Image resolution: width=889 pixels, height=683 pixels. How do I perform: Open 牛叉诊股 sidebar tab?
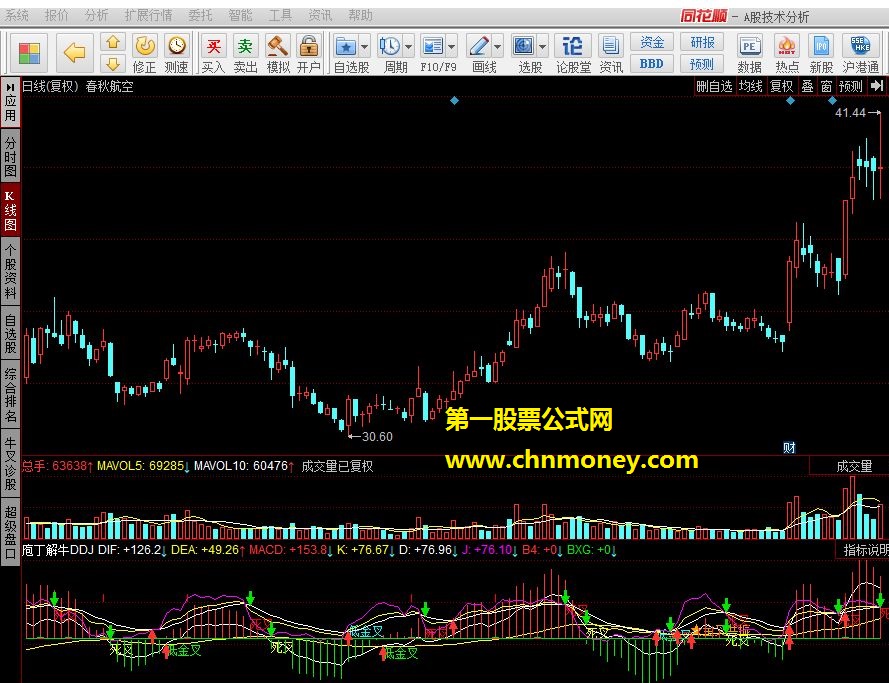[10, 464]
